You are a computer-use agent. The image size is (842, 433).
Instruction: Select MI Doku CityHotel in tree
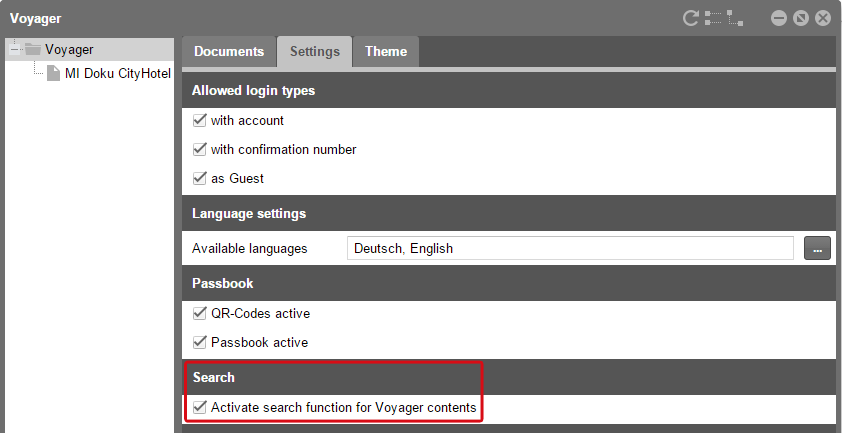118,73
